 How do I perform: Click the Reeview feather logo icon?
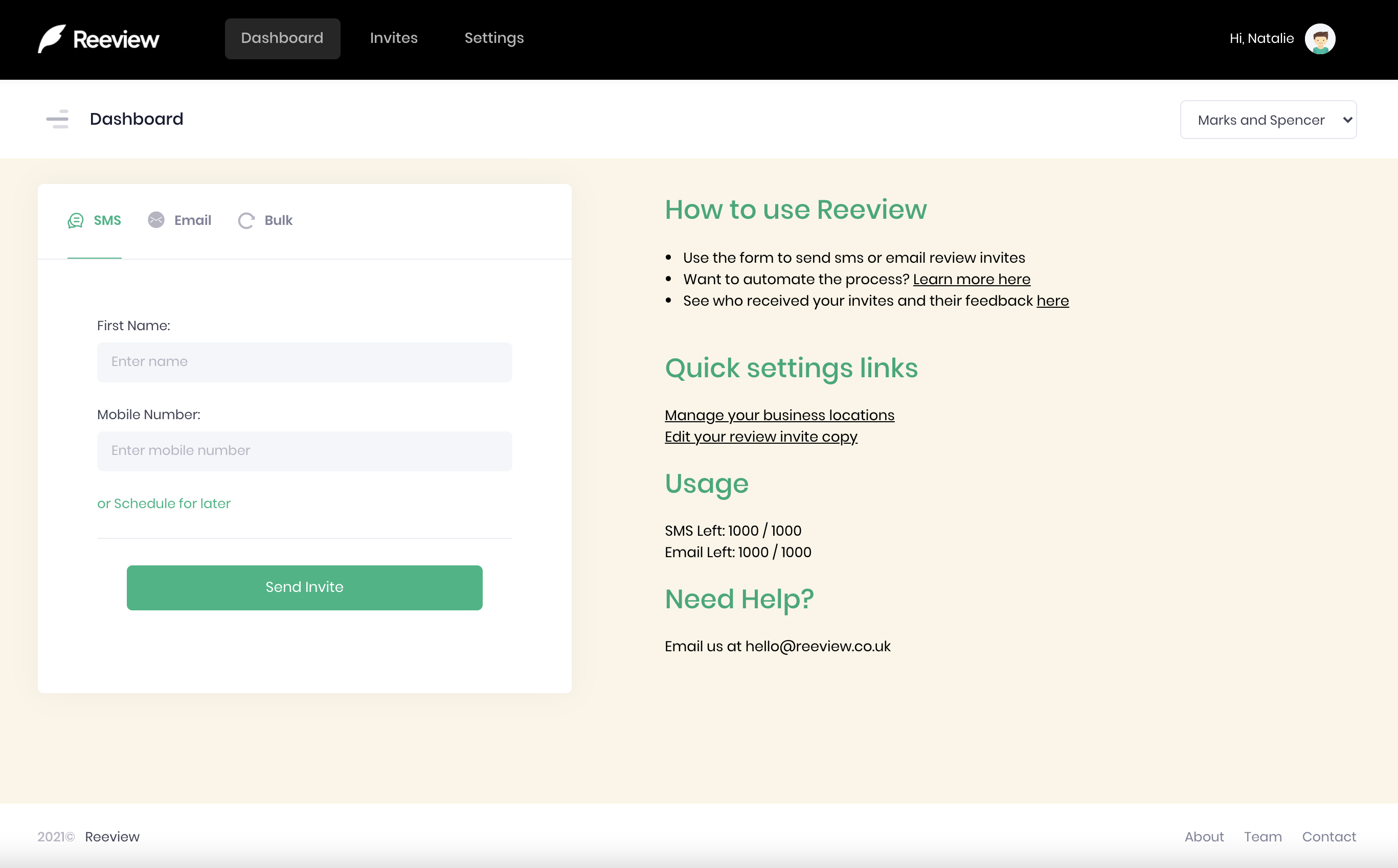(x=52, y=38)
